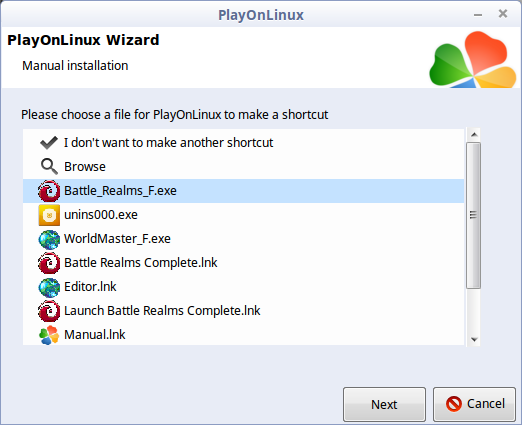Click the red prohibition icon on Cancel
This screenshot has height=425, width=522.
[x=454, y=404]
